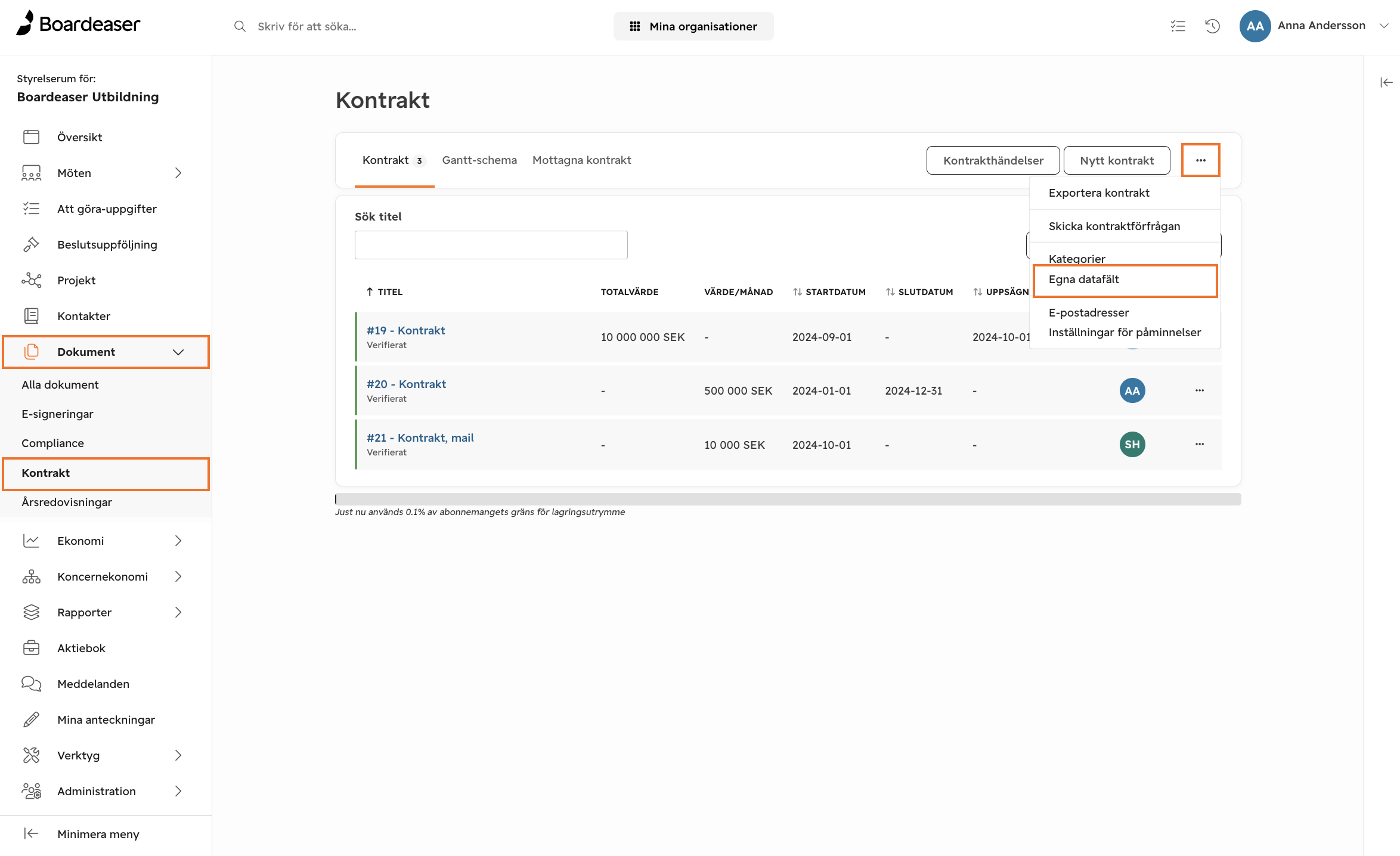Open the three-dots options menu beside Nytt kontrakt
Viewport: 1400px width, 856px height.
click(1201, 160)
